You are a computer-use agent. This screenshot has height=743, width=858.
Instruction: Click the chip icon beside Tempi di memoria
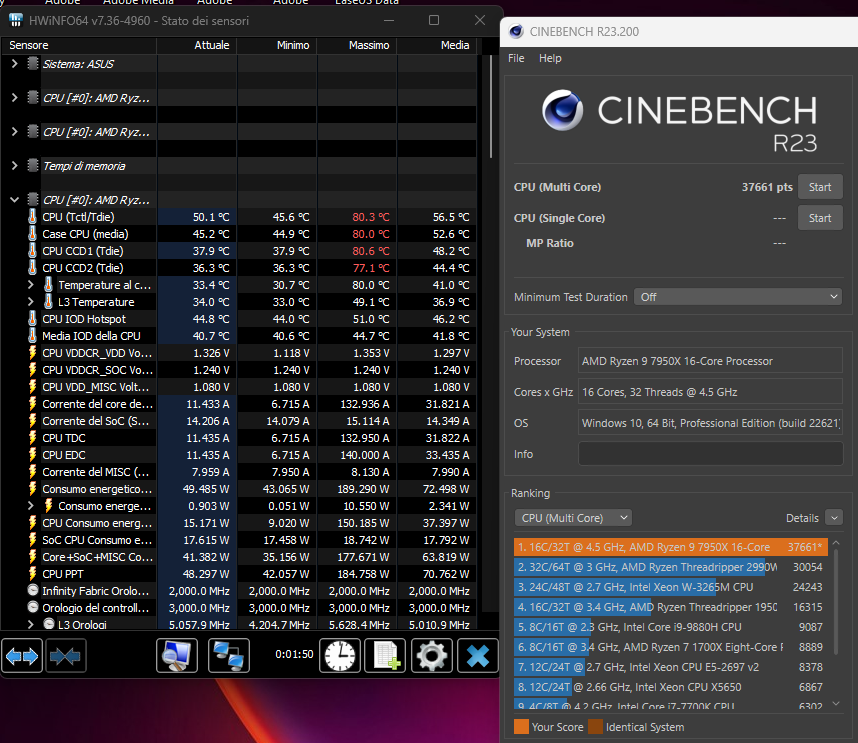tap(33, 165)
